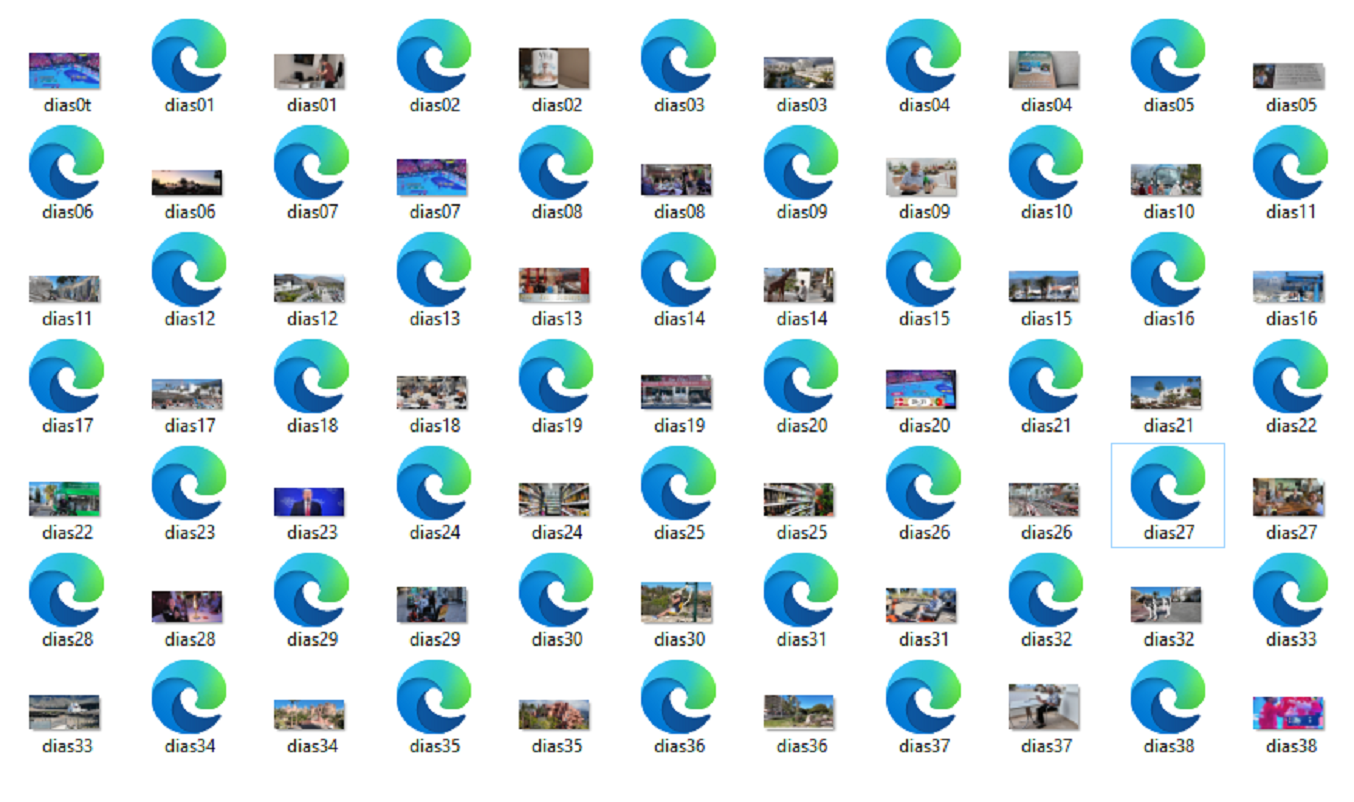This screenshot has width=1354, height=802.
Task: Click the dias32 photo thumbnail
Action: 1166,605
